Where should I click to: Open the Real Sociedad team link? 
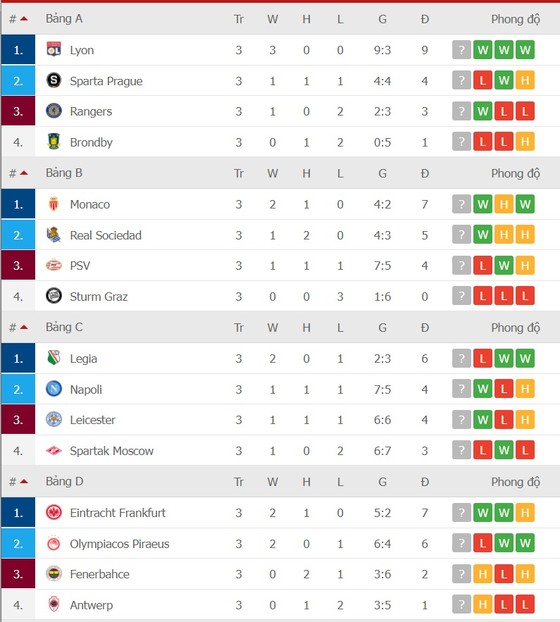click(105, 235)
